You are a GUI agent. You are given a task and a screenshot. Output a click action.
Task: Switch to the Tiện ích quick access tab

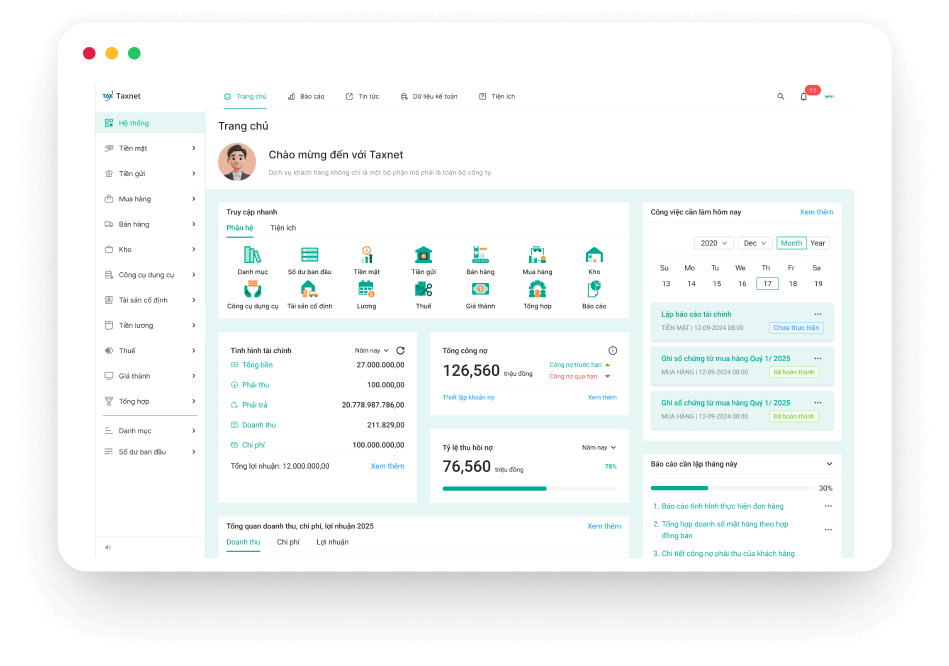pyautogui.click(x=283, y=228)
